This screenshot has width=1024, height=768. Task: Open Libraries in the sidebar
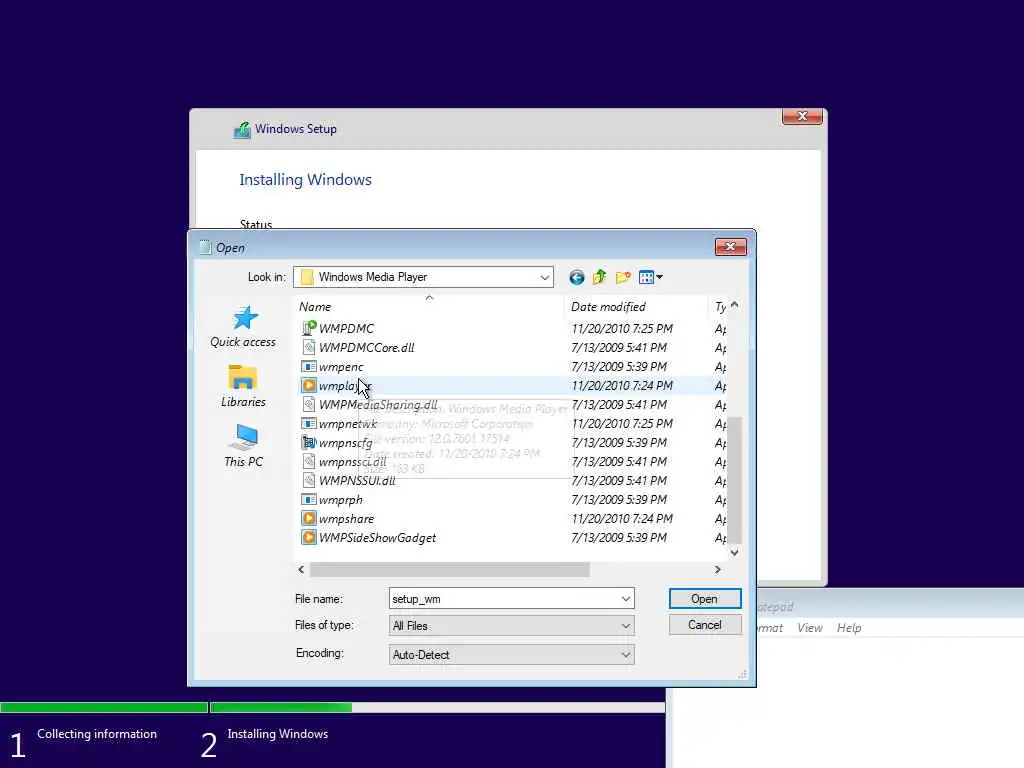point(243,387)
